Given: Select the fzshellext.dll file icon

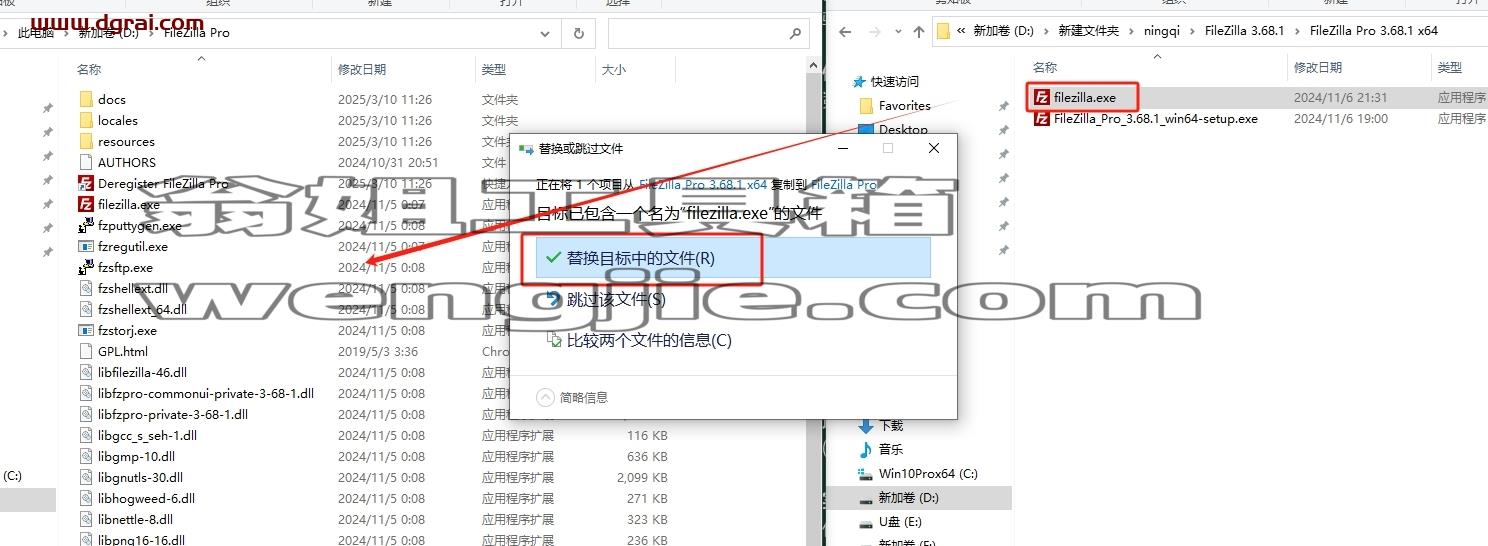Looking at the screenshot, I should [x=86, y=288].
